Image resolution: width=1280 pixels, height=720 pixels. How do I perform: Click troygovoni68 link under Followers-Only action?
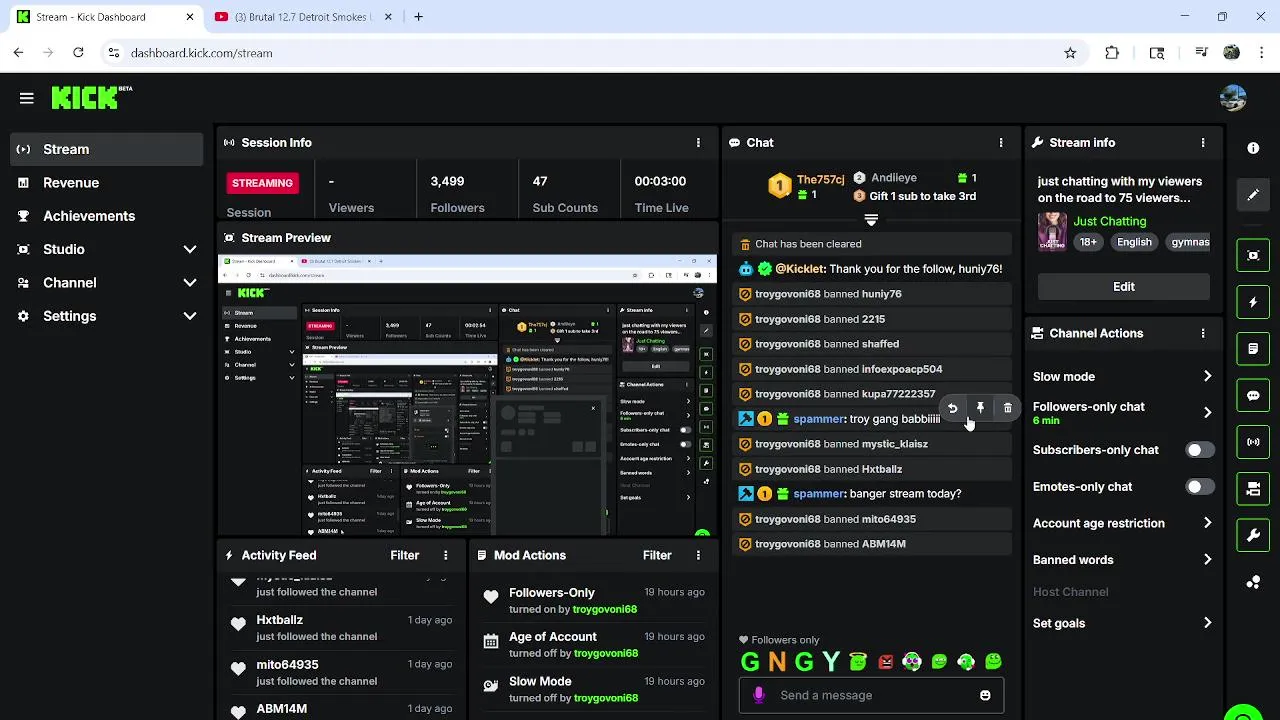[x=605, y=610]
